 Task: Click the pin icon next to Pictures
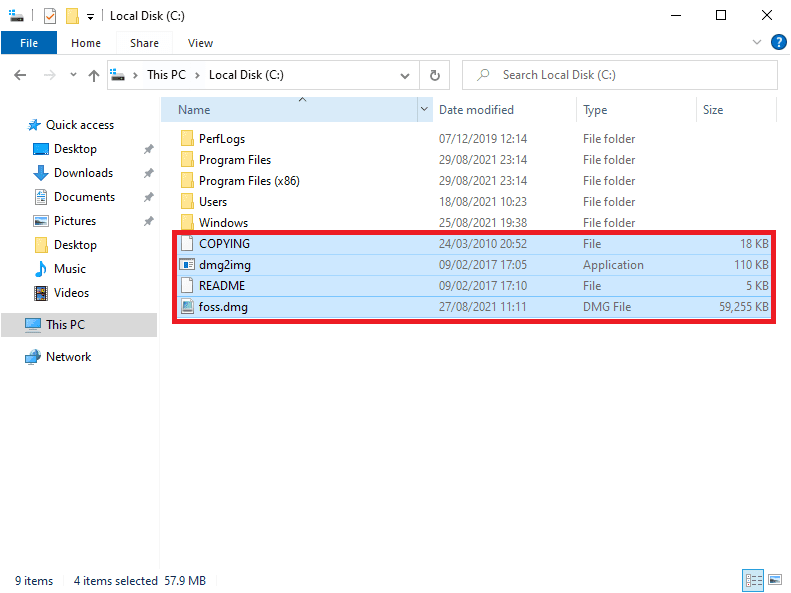148,221
